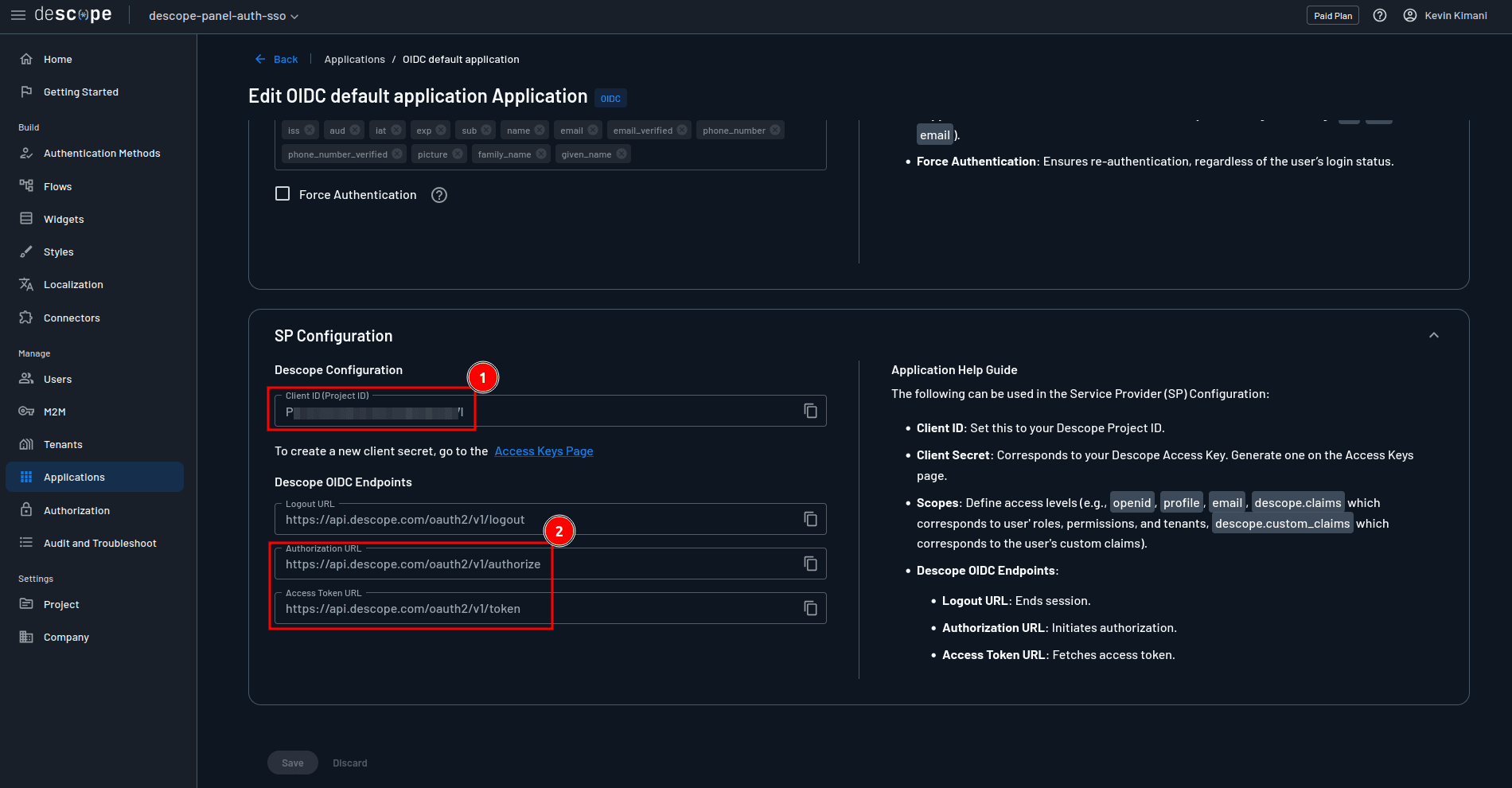Open the hamburger menu
1512x788 pixels.
18,15
